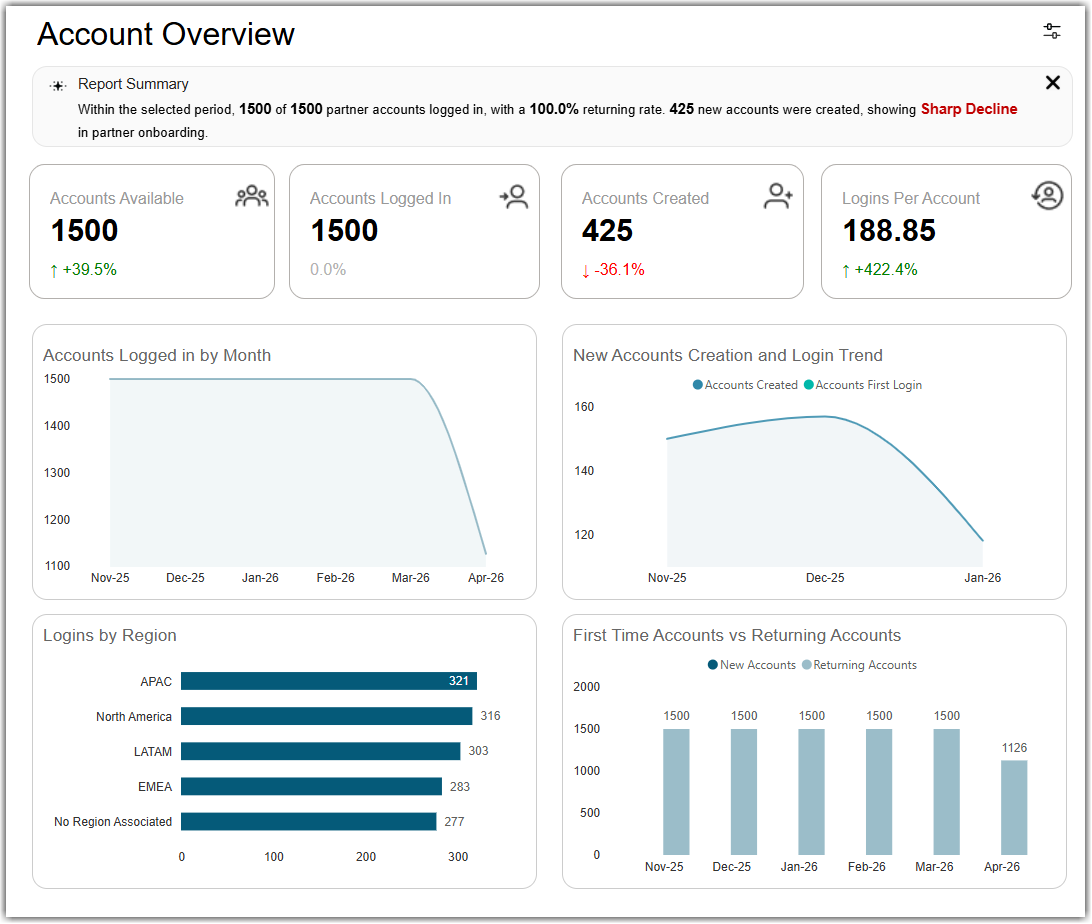
Task: Click the Nov-25 returning accounts bar
Action: (x=676, y=792)
